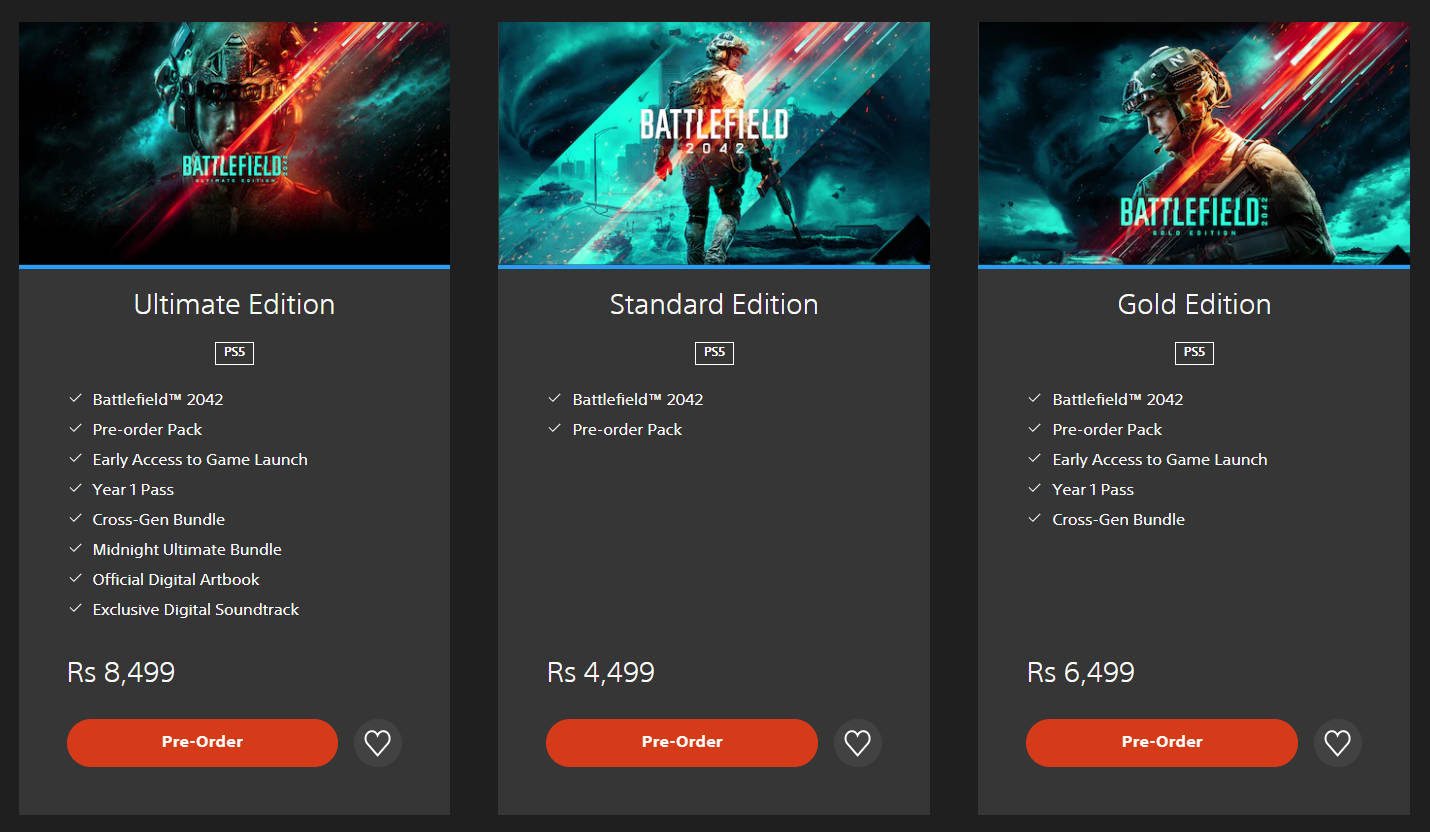The image size is (1430, 832).
Task: Open the Battlefield 2042 Ultimate Edition cover image
Action: pos(234,143)
